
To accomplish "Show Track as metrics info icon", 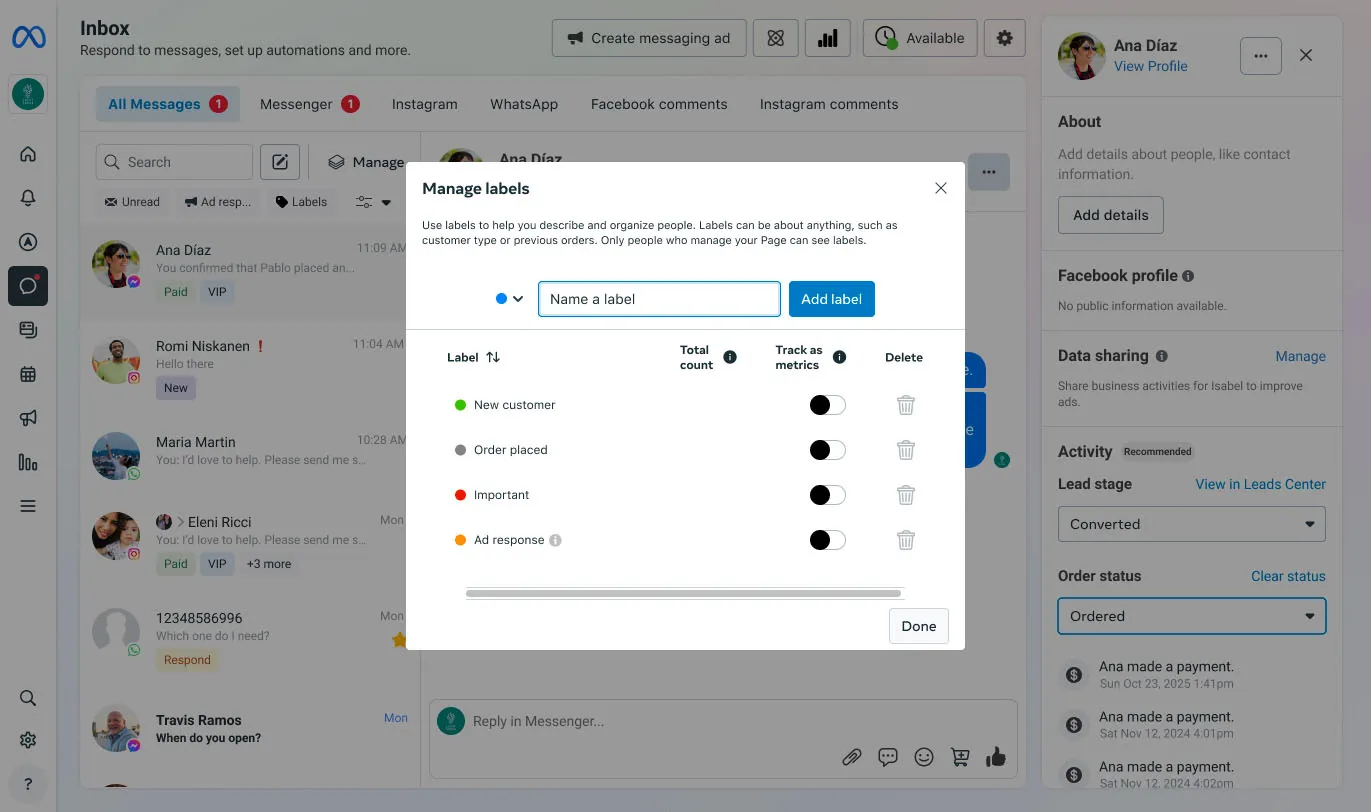I will tap(840, 357).
